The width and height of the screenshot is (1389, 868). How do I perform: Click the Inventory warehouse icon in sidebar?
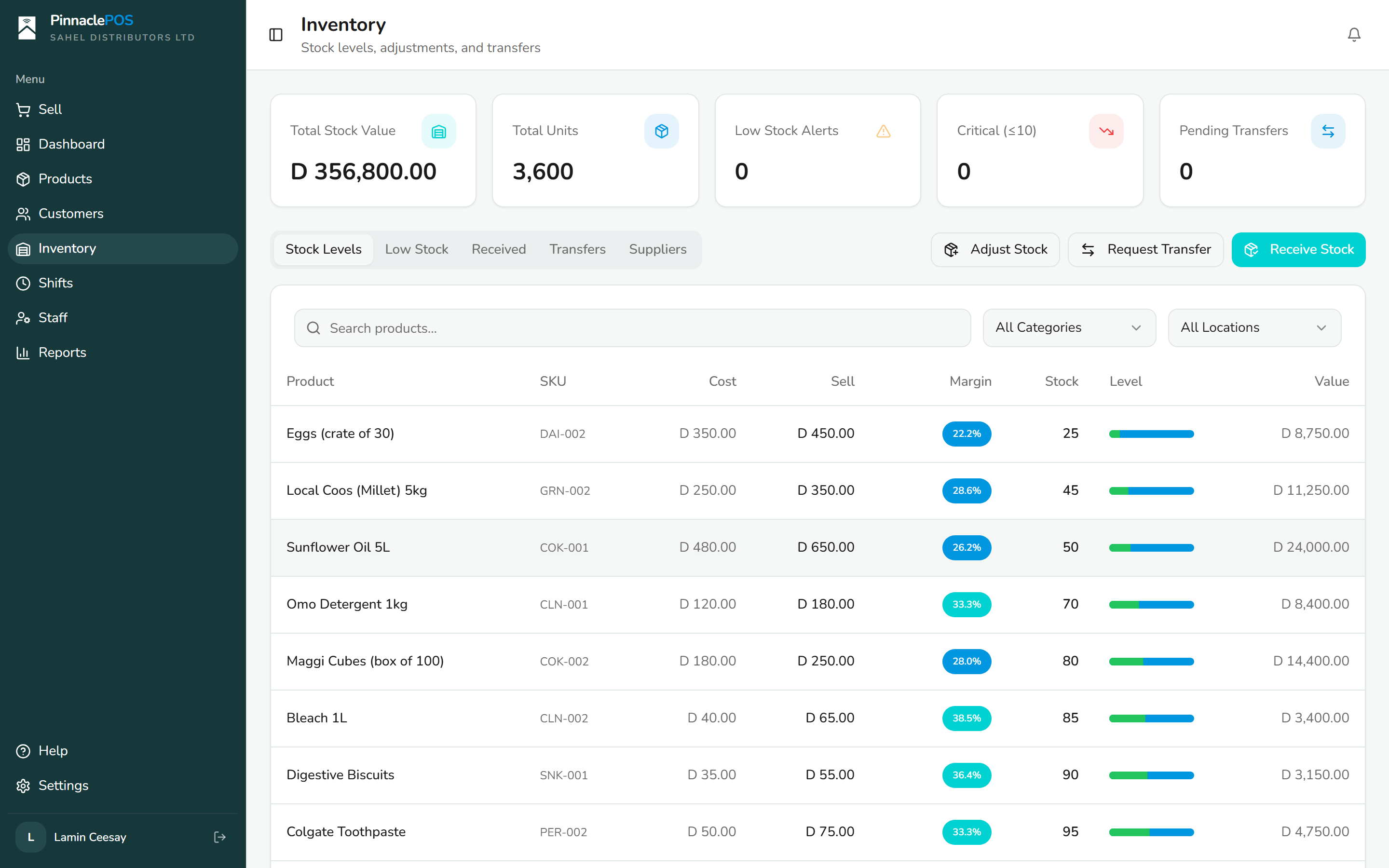(x=23, y=248)
